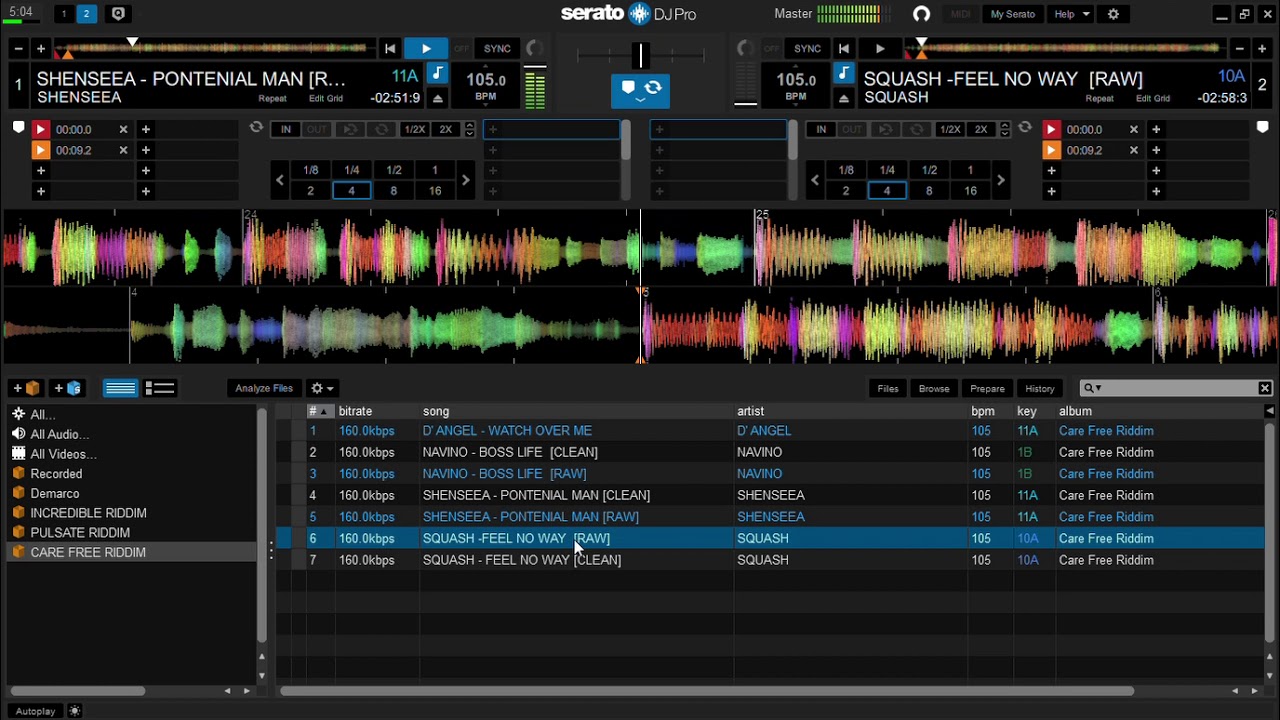Turn sync OFF on the left deck
Viewport: 1280px width, 720px height.
point(461,48)
